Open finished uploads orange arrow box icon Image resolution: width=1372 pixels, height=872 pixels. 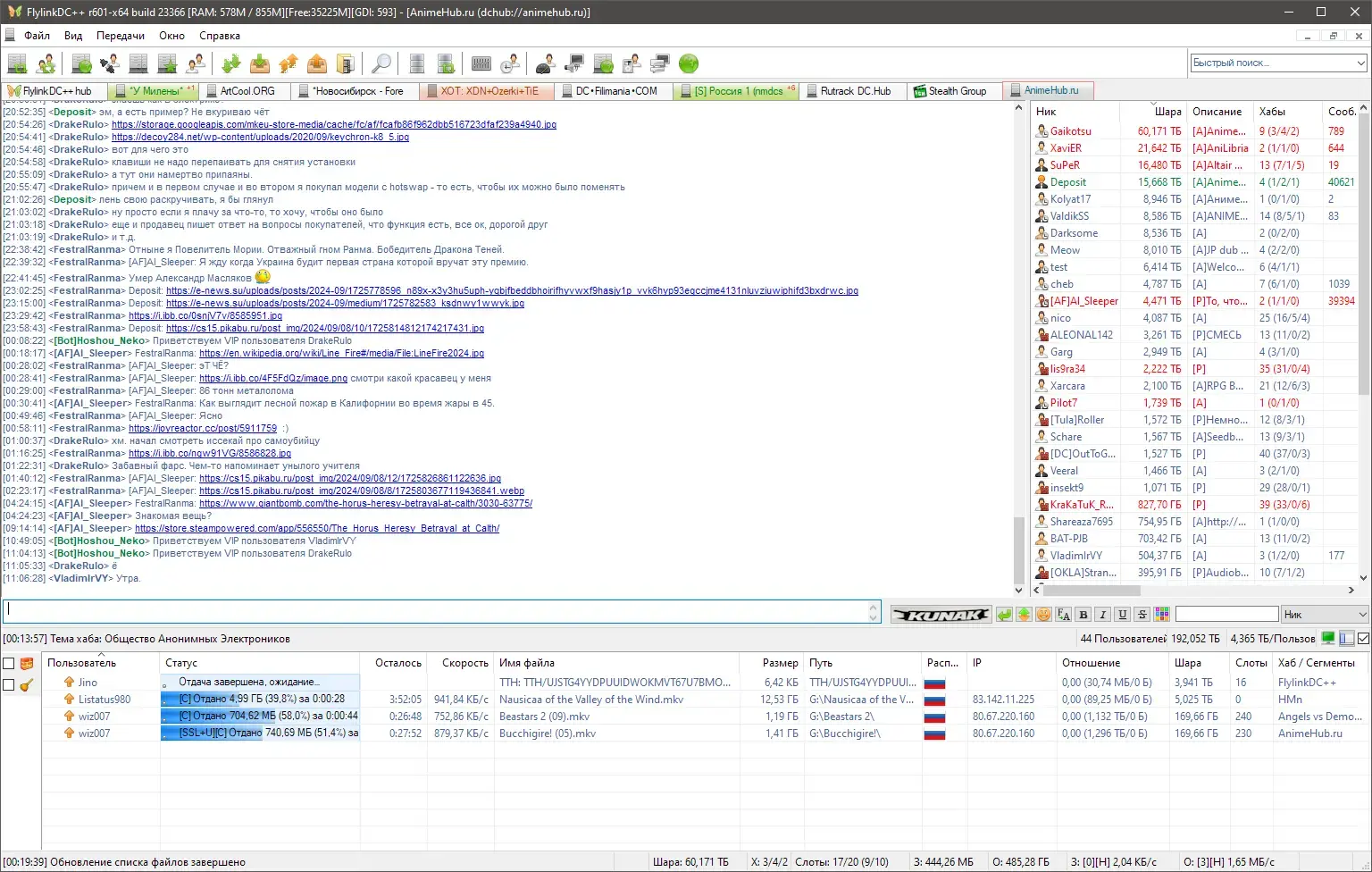pyautogui.click(x=317, y=63)
